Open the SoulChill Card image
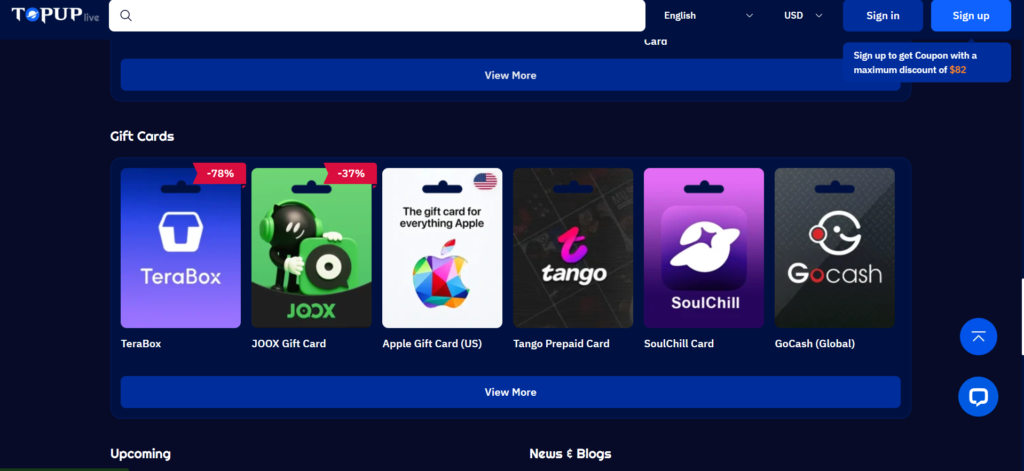This screenshot has height=471, width=1024. [703, 248]
